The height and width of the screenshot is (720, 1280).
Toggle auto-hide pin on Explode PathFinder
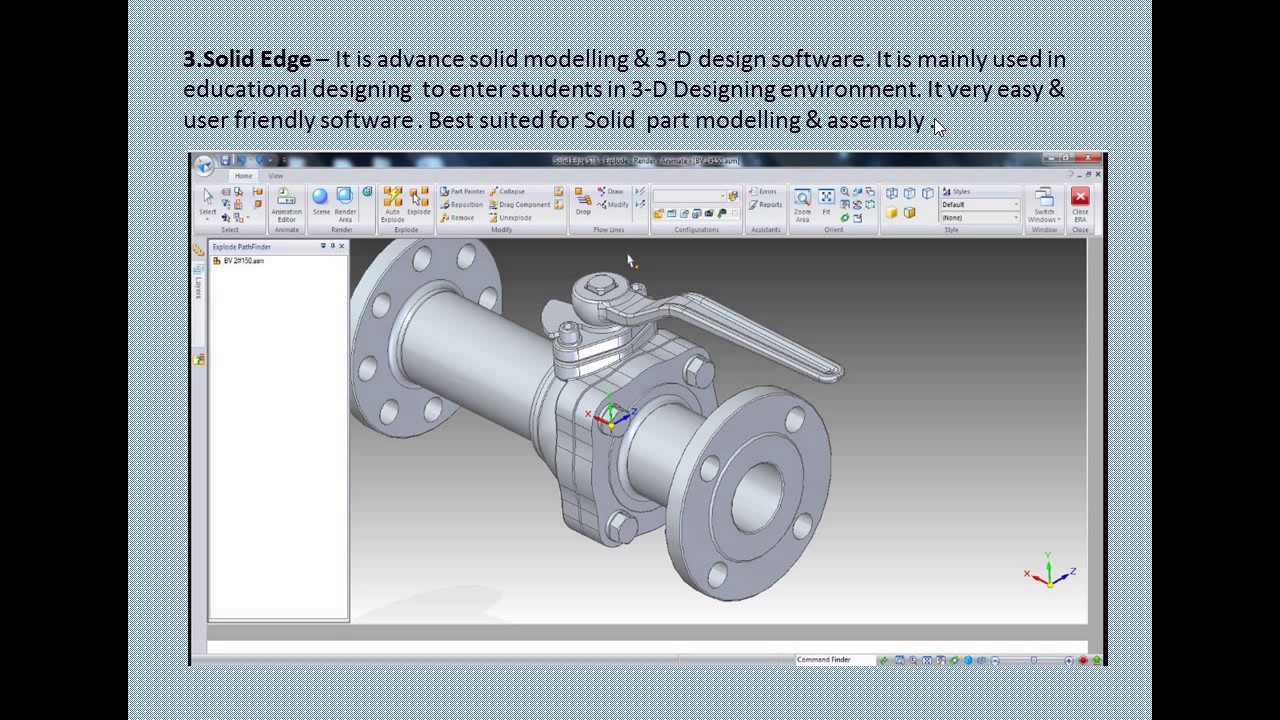pos(332,246)
